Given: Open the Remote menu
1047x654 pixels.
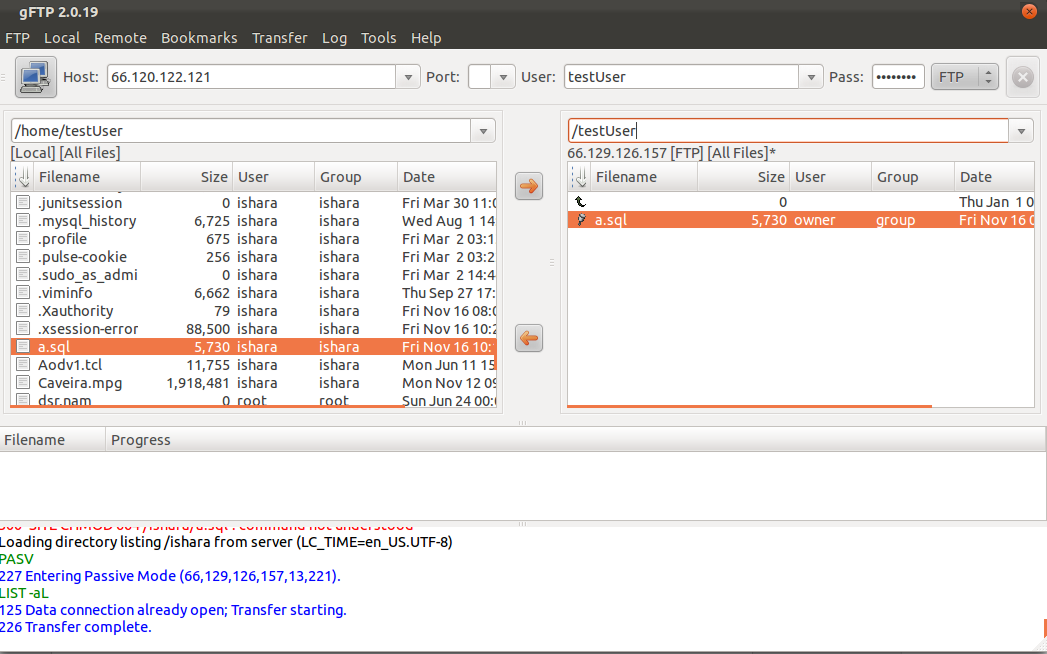Looking at the screenshot, I should coord(120,38).
